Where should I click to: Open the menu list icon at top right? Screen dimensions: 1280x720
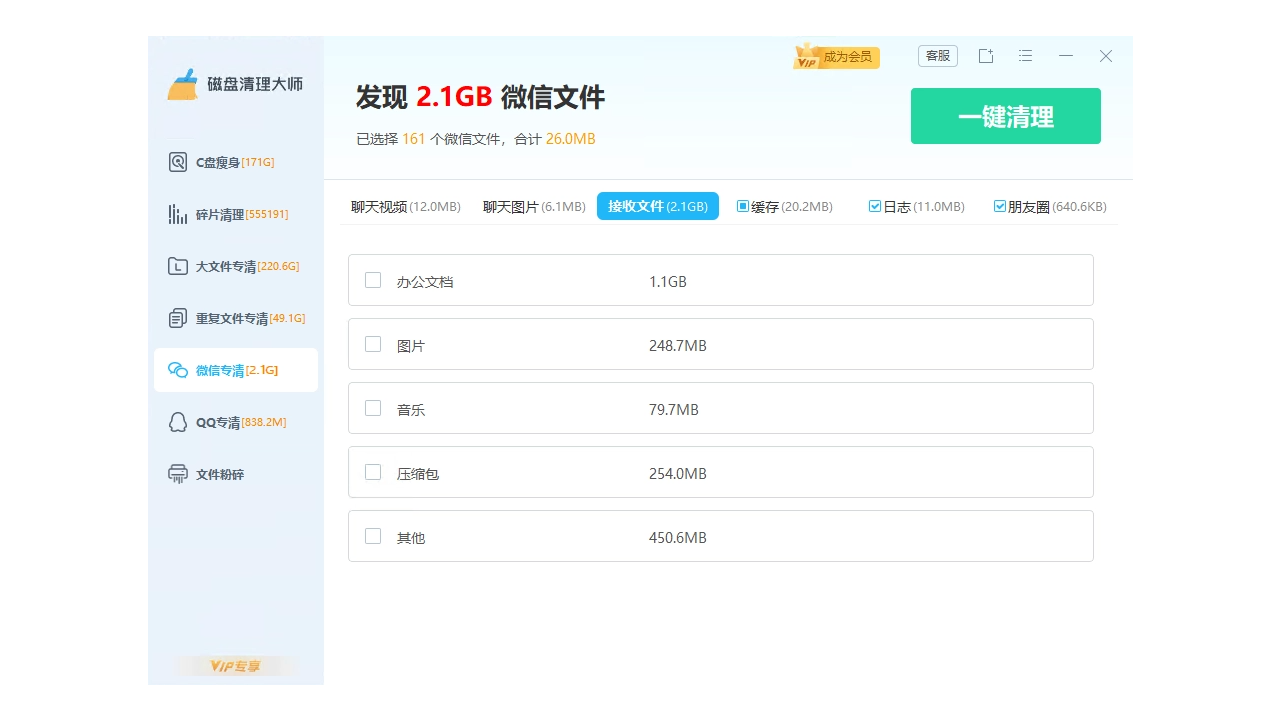tap(1025, 55)
